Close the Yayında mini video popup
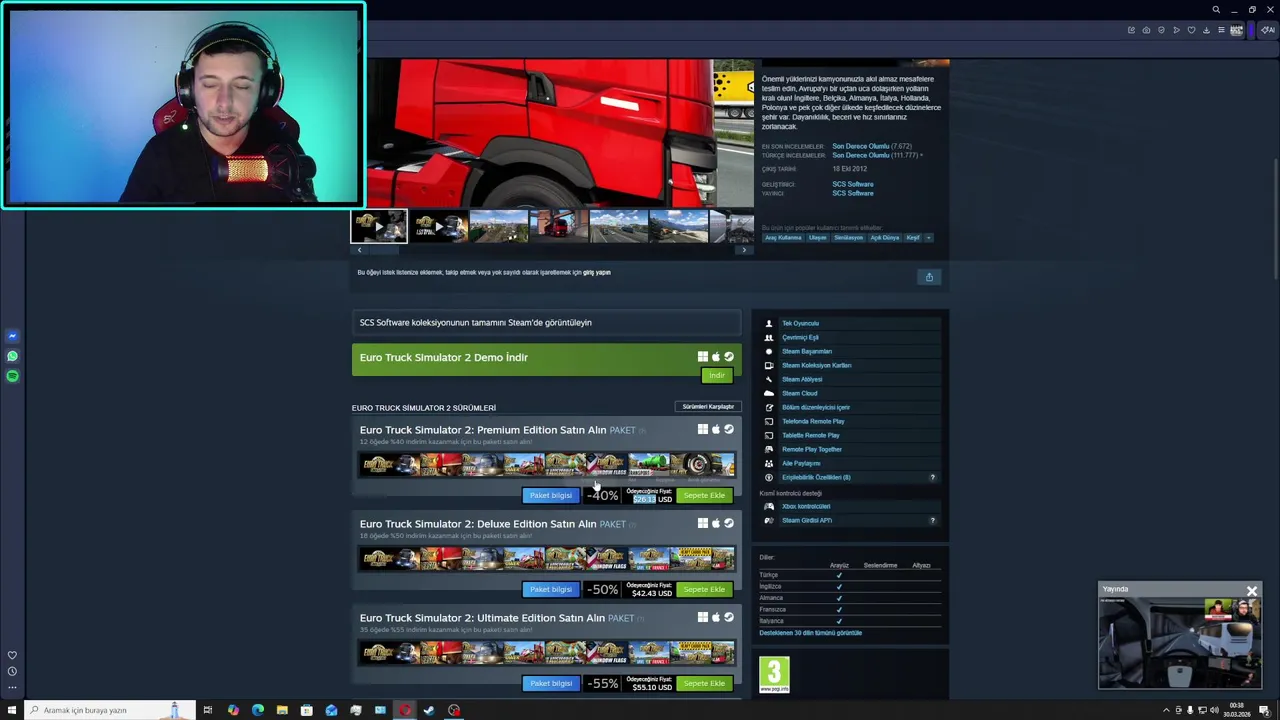Viewport: 1280px width, 720px height. click(1251, 591)
